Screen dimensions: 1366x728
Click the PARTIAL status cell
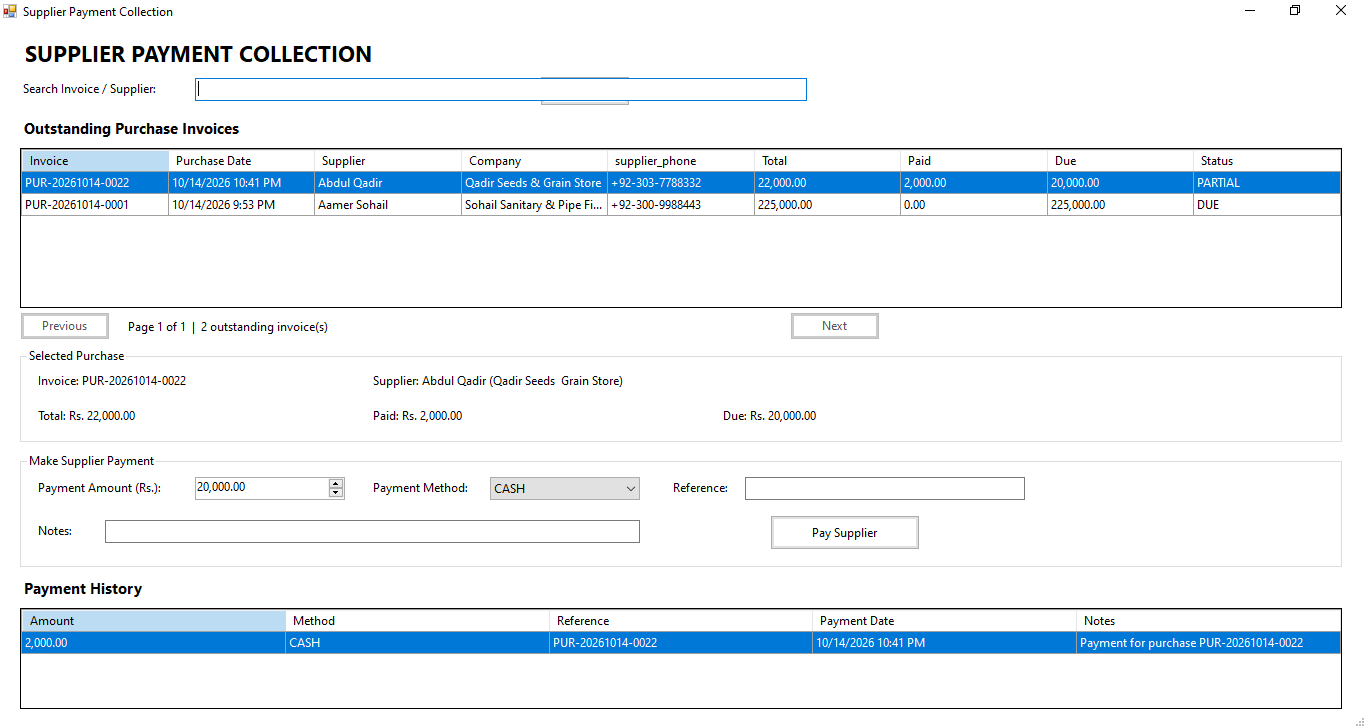(x=1266, y=183)
